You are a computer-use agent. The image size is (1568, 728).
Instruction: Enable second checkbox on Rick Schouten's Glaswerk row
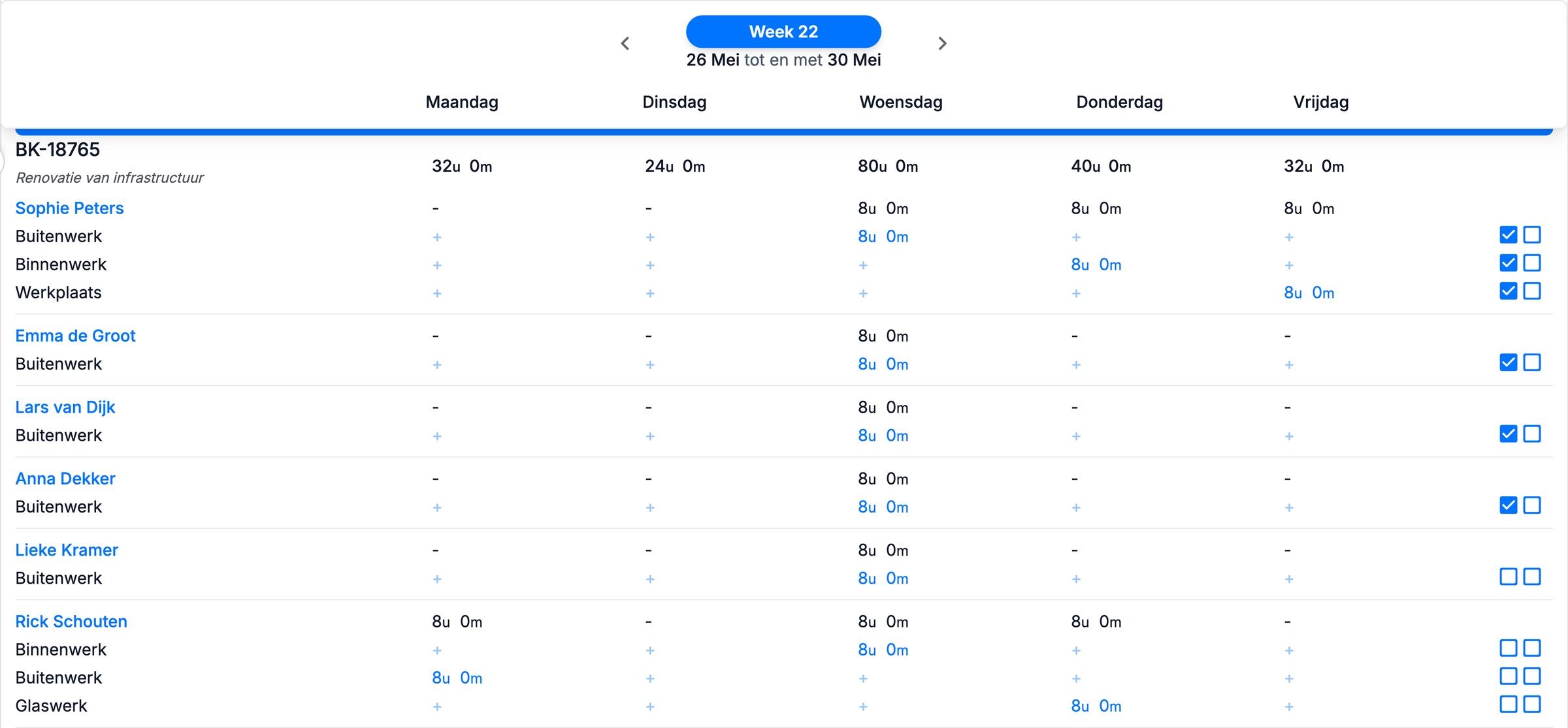coord(1533,704)
